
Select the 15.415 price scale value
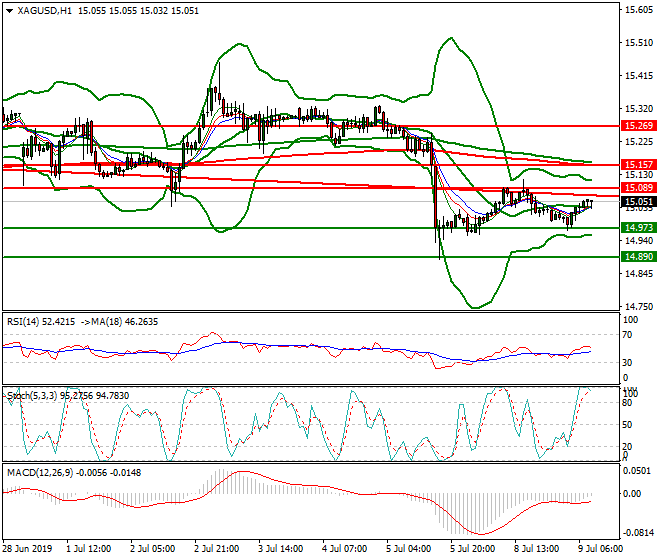[x=639, y=76]
